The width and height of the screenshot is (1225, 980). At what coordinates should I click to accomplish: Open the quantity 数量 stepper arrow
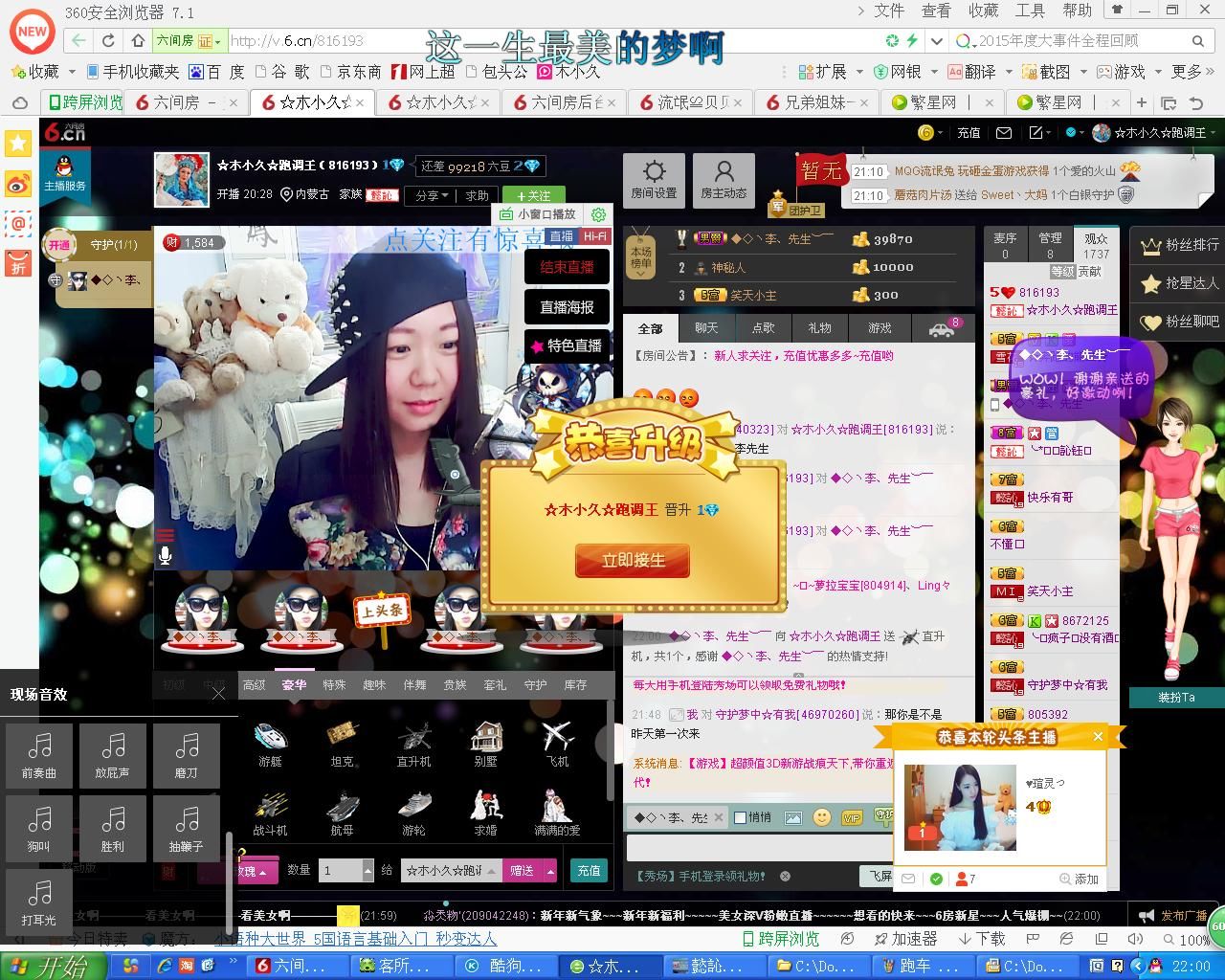click(x=367, y=871)
